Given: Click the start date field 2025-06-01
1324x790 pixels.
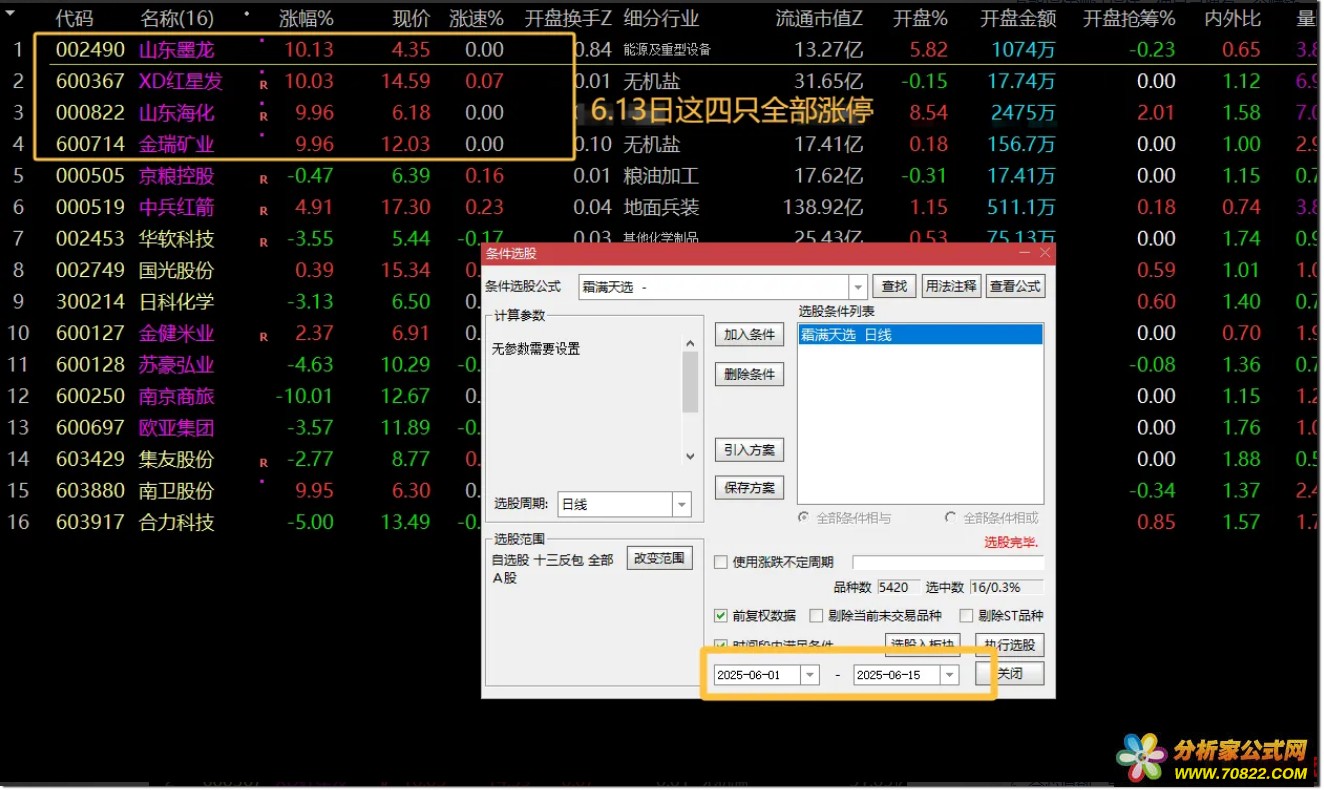Looking at the screenshot, I should [758, 675].
